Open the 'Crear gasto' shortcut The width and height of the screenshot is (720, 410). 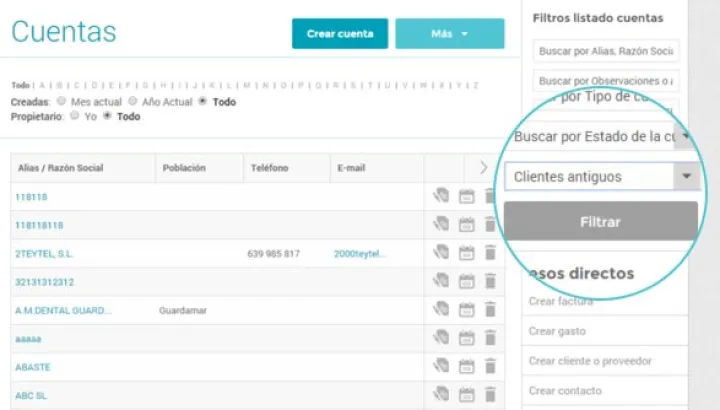tap(557, 331)
